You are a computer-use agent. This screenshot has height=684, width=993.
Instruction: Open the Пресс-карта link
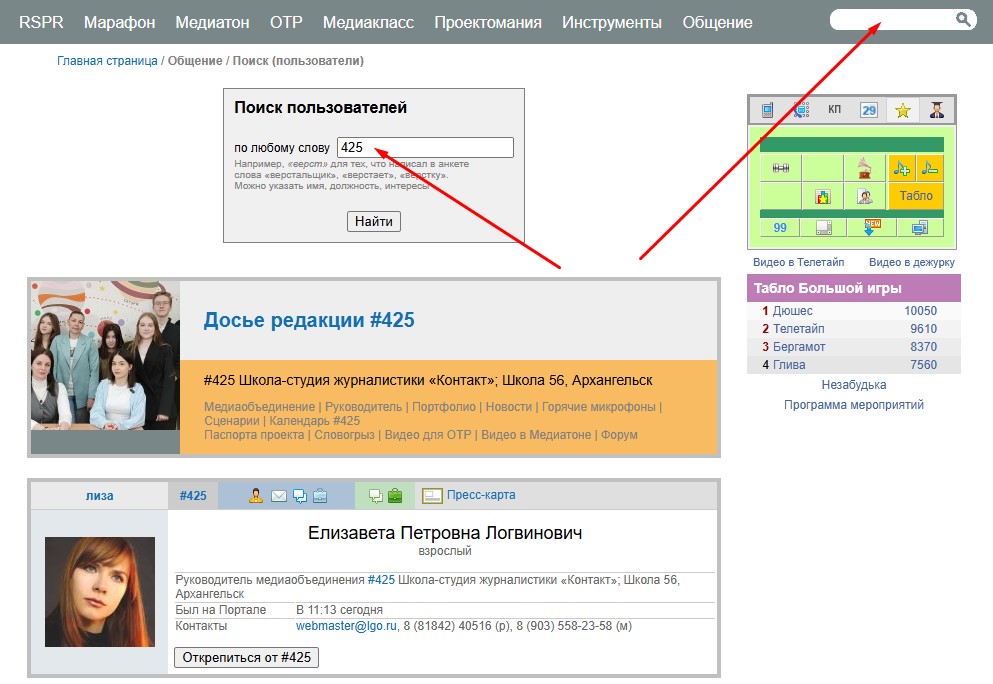[x=481, y=495]
